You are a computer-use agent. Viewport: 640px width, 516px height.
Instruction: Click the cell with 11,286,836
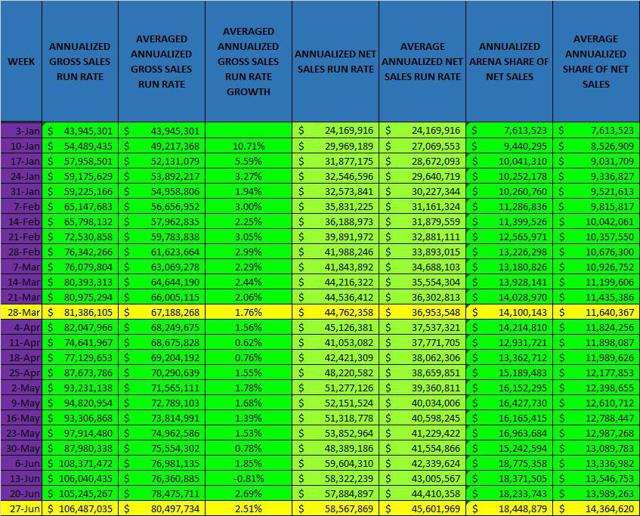(x=509, y=206)
